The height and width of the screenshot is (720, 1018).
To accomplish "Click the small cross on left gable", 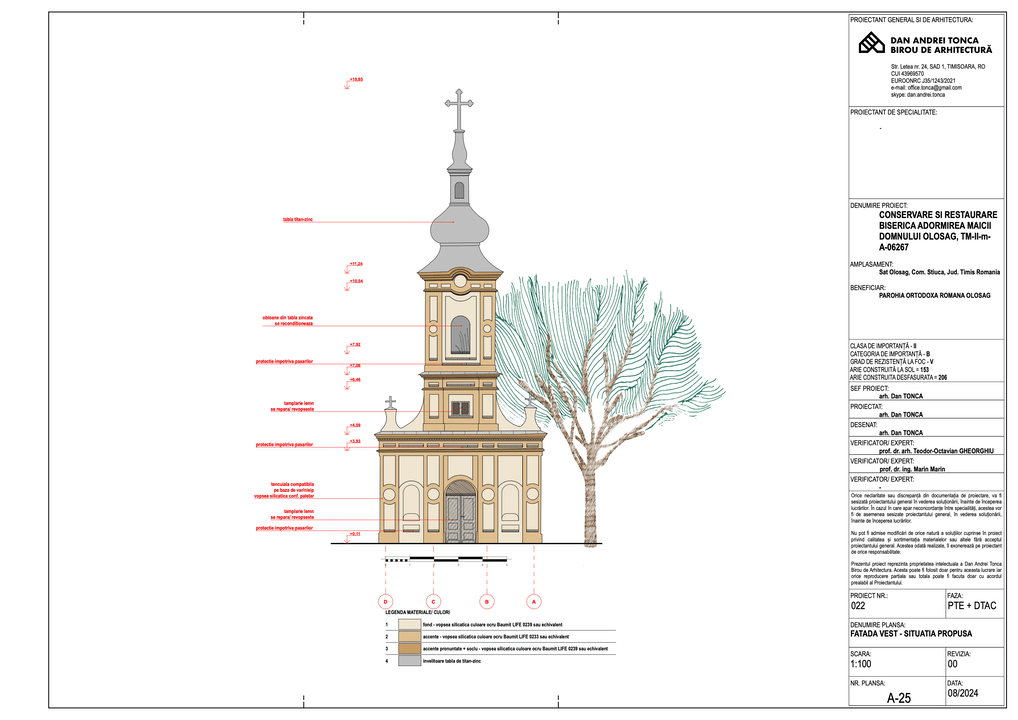I will [x=391, y=403].
